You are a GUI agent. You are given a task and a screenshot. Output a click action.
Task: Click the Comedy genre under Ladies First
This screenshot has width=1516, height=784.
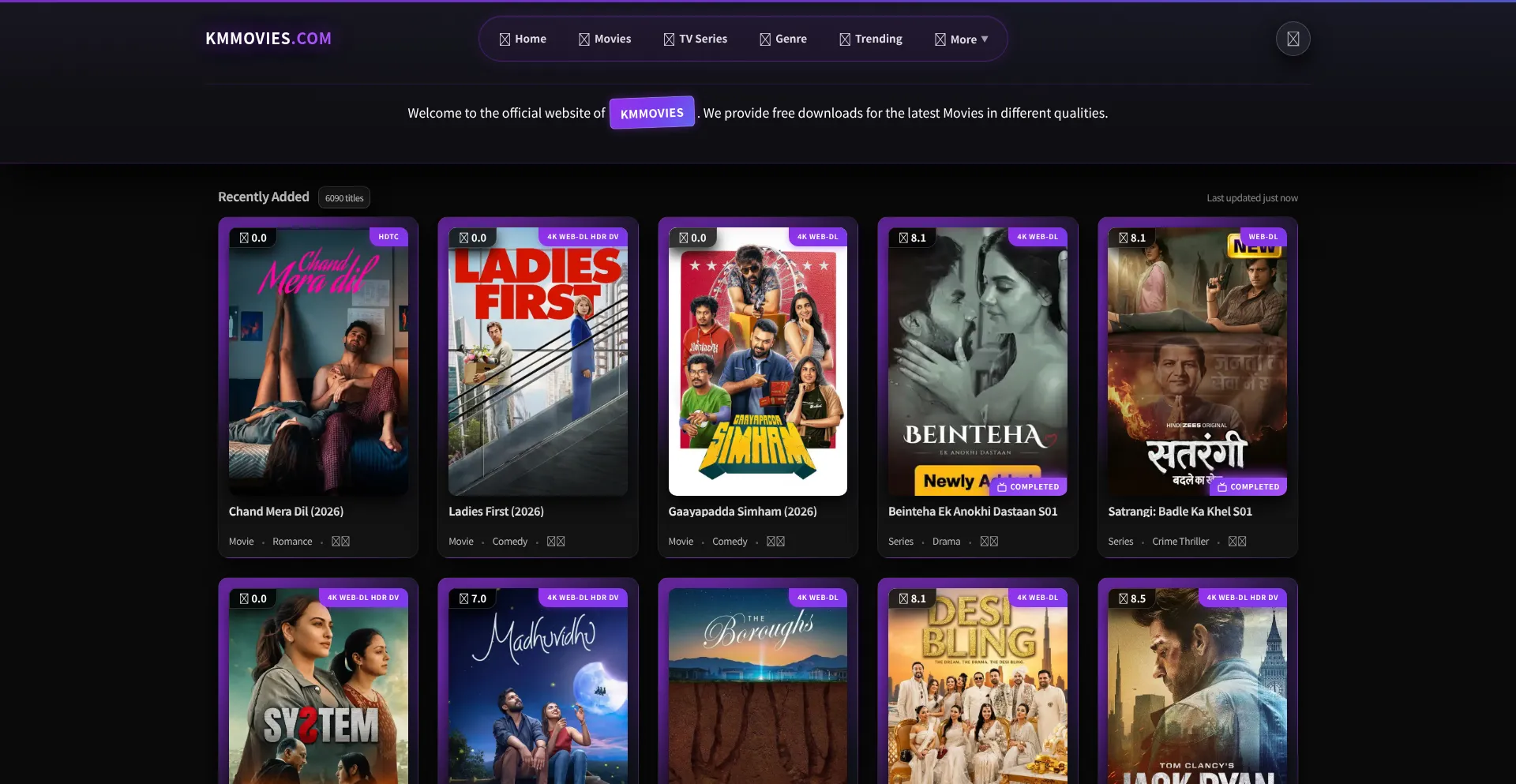pyautogui.click(x=510, y=542)
